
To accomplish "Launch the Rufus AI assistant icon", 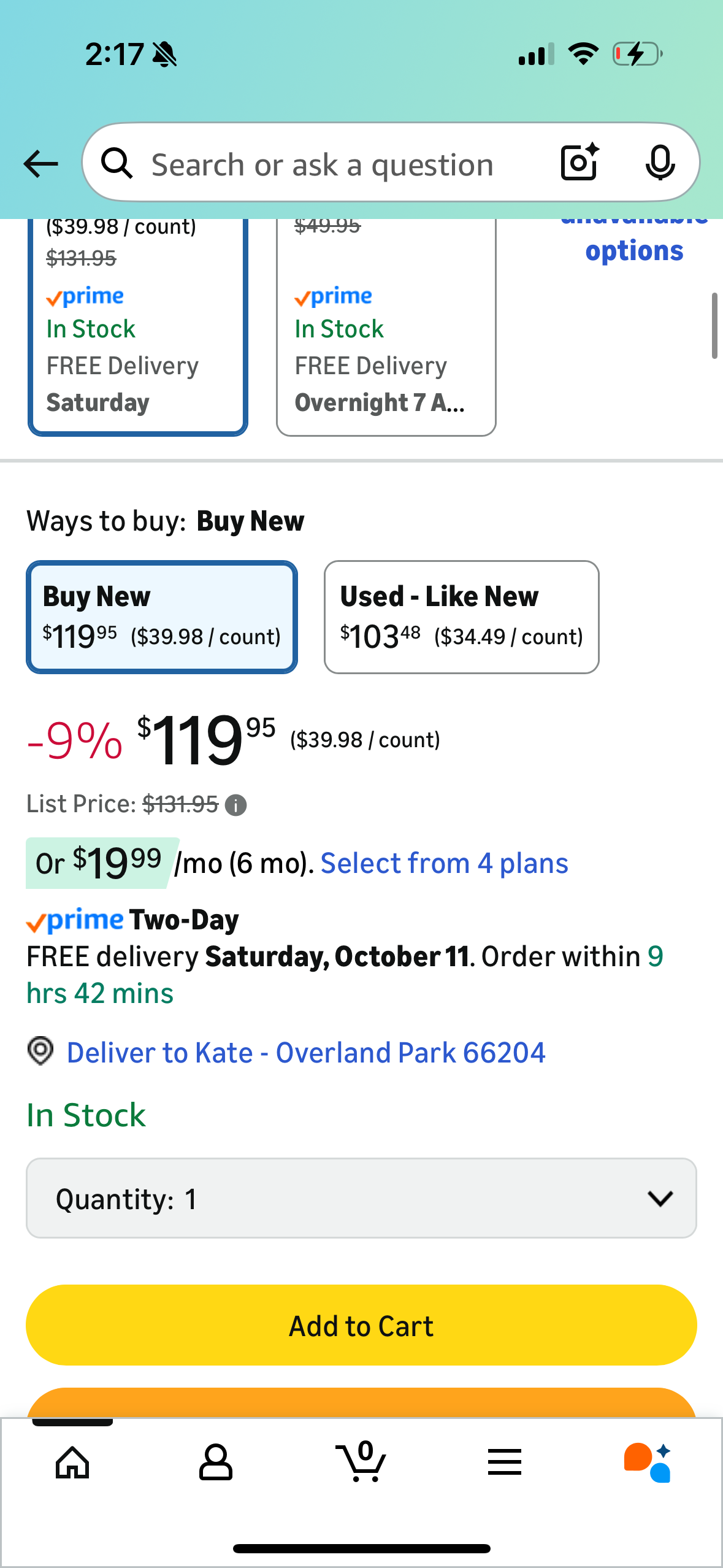I will (648, 1462).
